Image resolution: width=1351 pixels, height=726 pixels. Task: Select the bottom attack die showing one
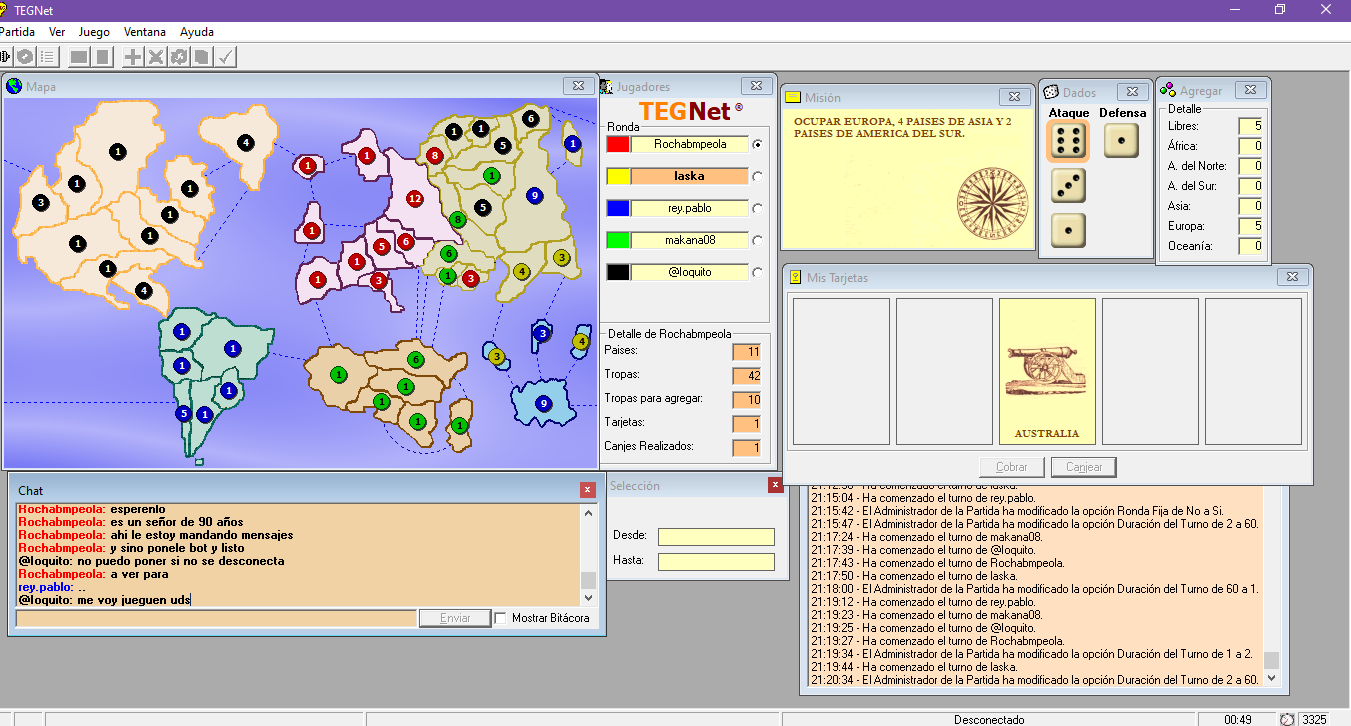[x=1068, y=231]
